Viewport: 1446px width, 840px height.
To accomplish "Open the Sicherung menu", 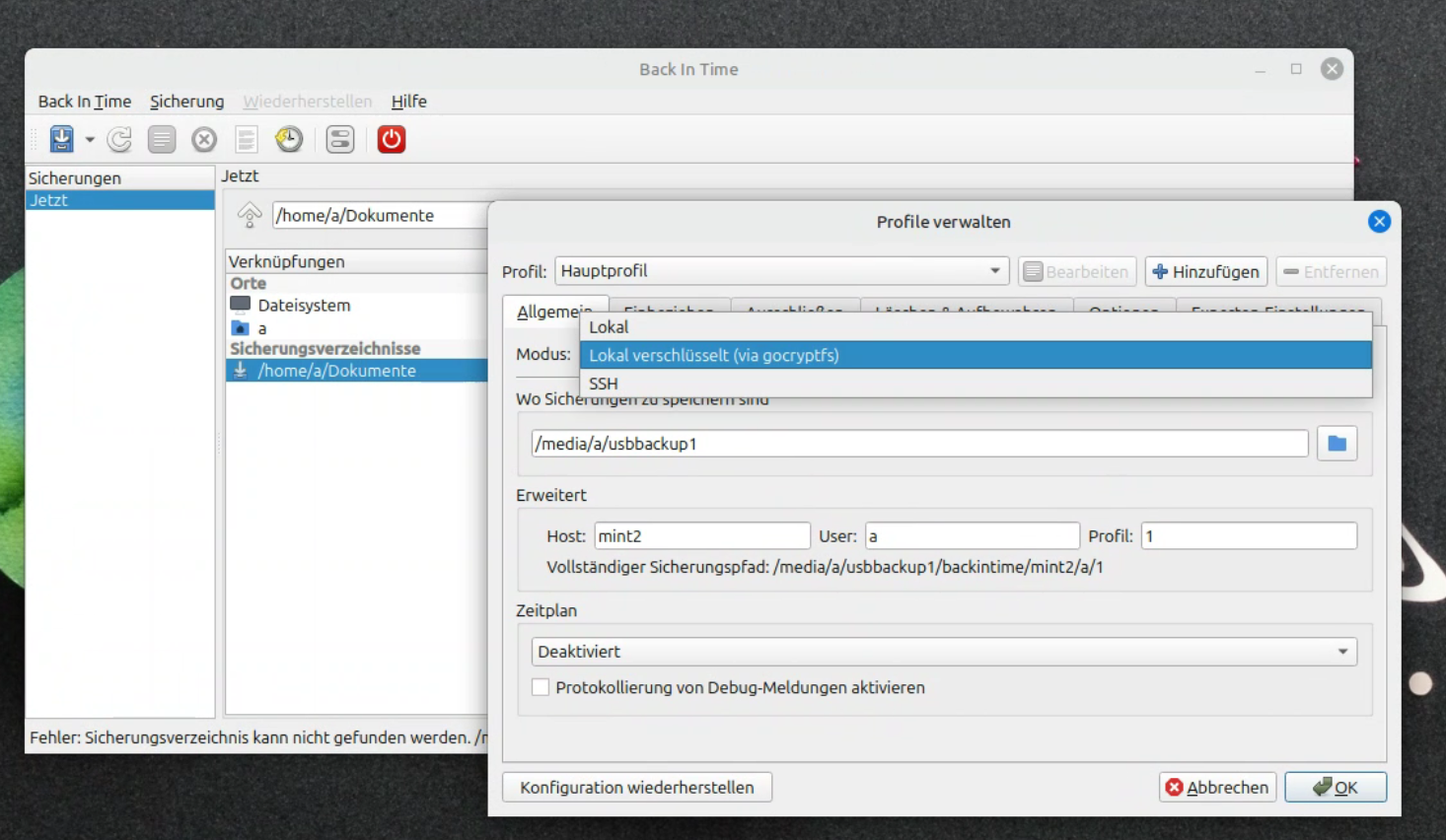I will tap(186, 102).
